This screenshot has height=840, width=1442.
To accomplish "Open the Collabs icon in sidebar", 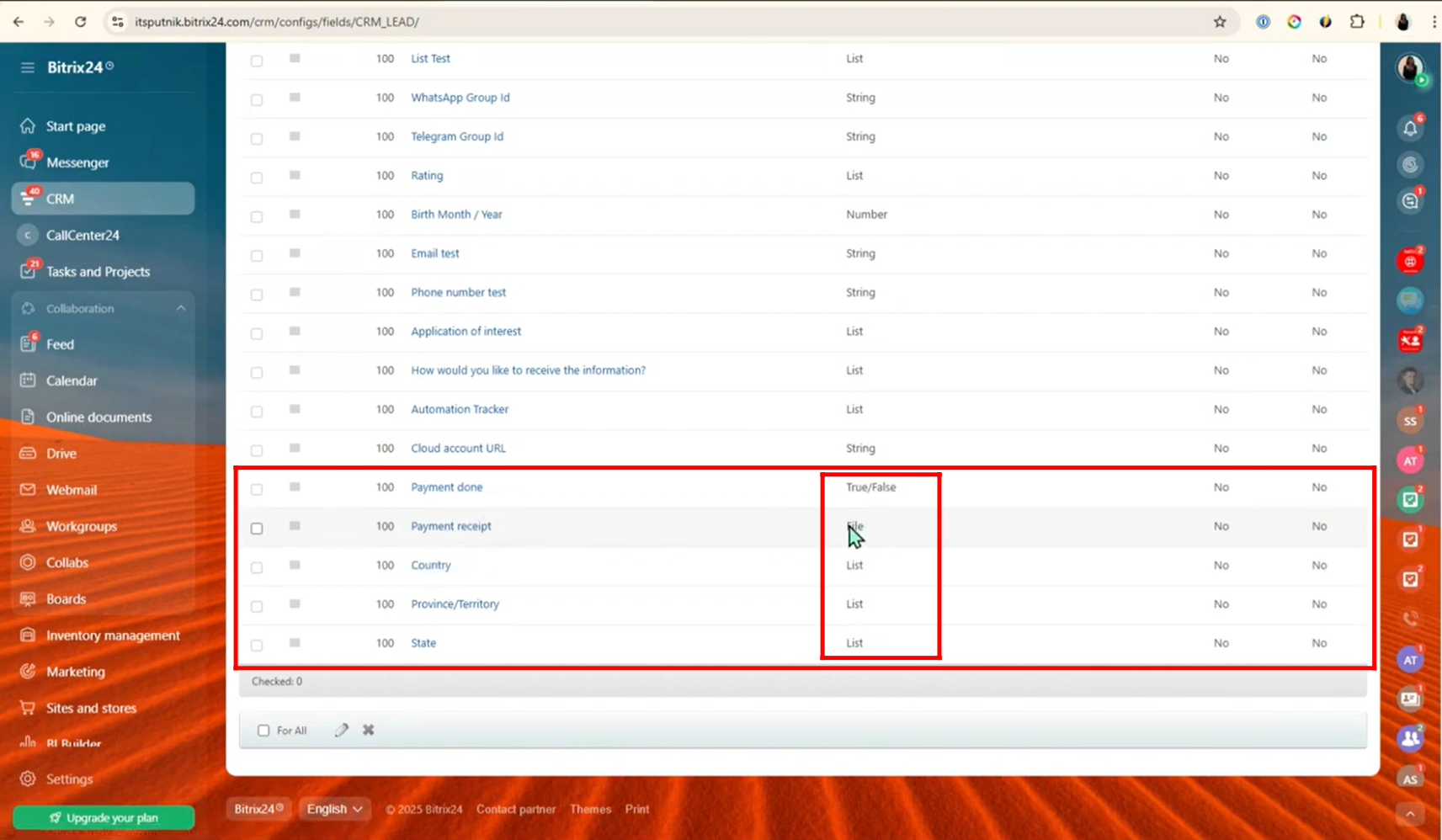I will click(x=28, y=562).
